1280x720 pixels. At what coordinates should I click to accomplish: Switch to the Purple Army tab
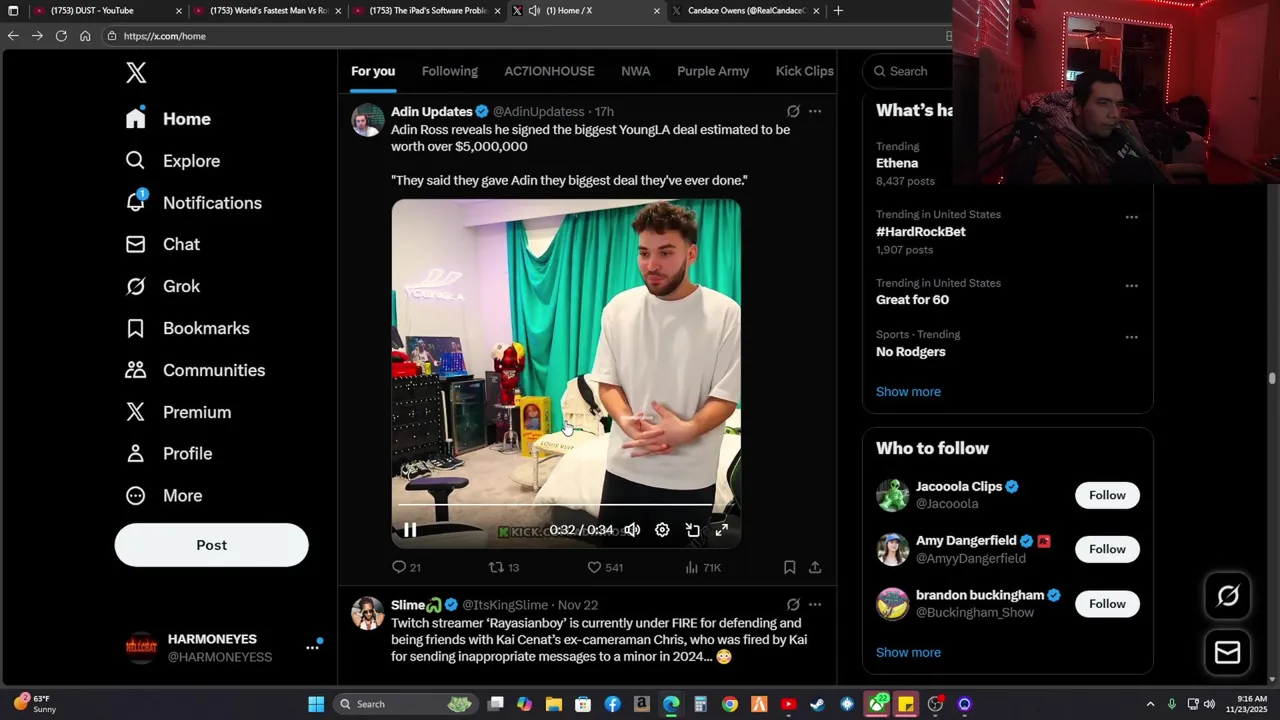pos(713,71)
